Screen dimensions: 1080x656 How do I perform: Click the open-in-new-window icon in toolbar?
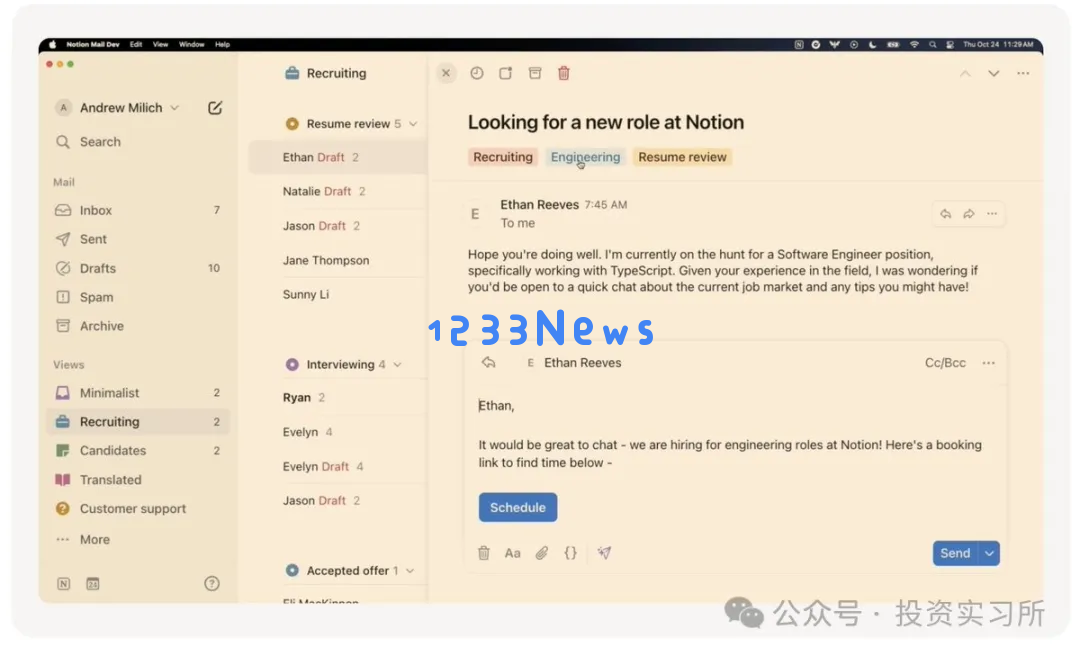point(506,73)
